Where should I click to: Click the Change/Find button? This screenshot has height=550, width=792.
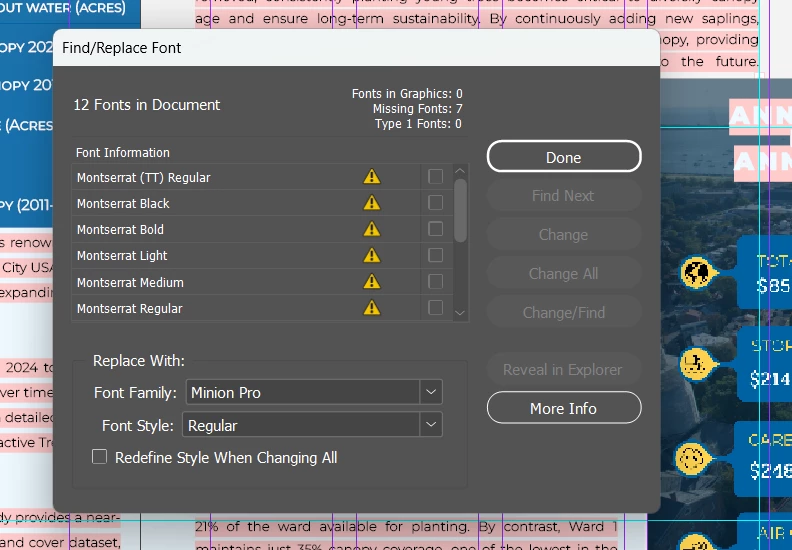tap(564, 312)
